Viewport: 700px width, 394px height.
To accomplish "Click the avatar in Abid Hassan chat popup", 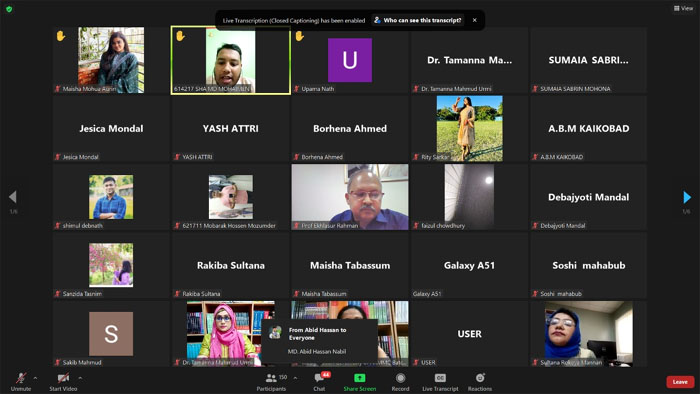I will (x=275, y=332).
